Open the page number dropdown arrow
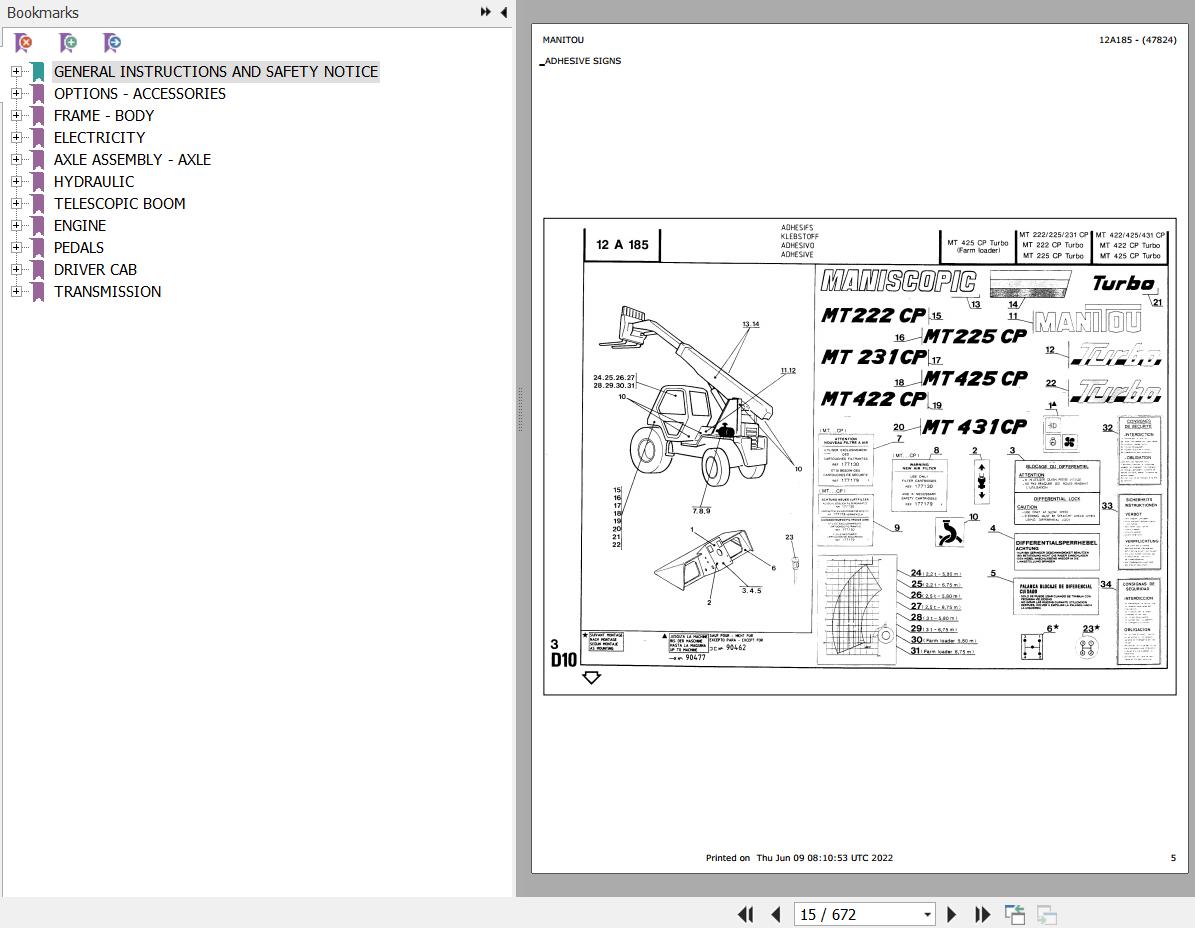 click(x=927, y=914)
